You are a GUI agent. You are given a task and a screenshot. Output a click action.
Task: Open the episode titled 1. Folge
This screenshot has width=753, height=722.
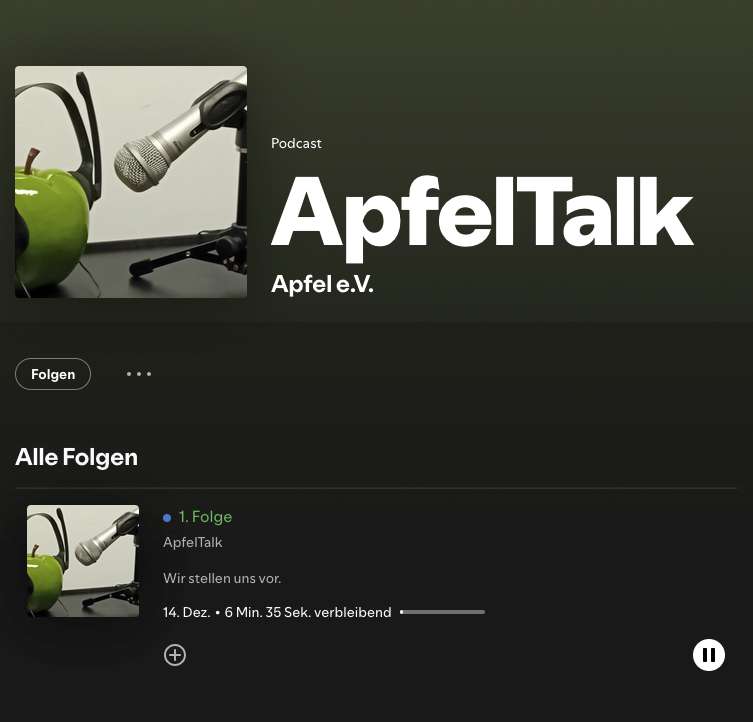pos(205,517)
